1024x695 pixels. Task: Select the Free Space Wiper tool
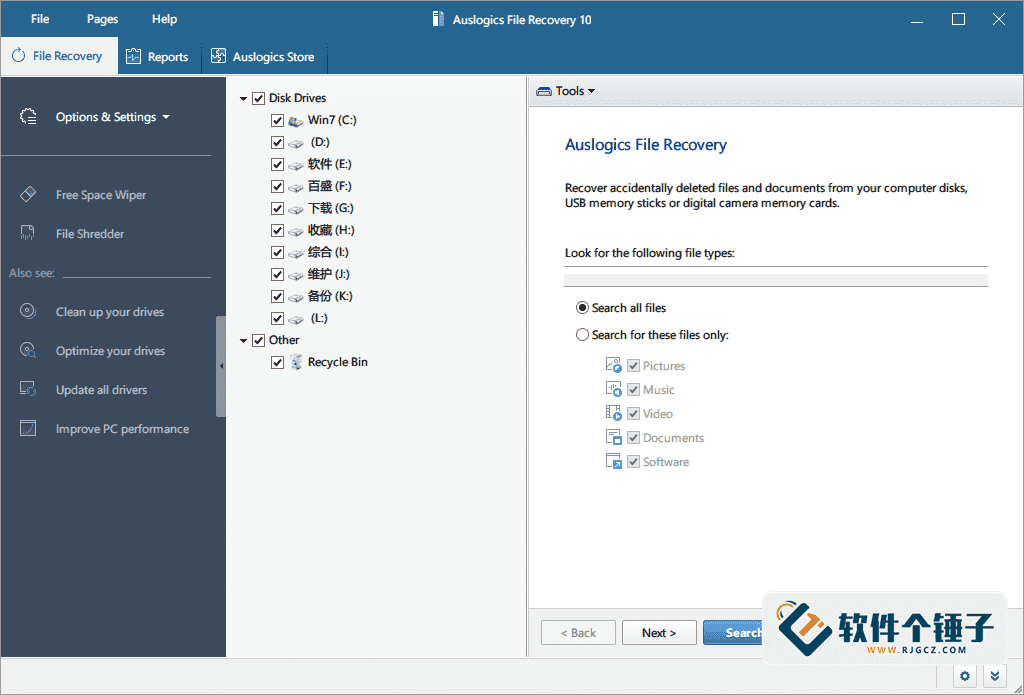coord(100,194)
